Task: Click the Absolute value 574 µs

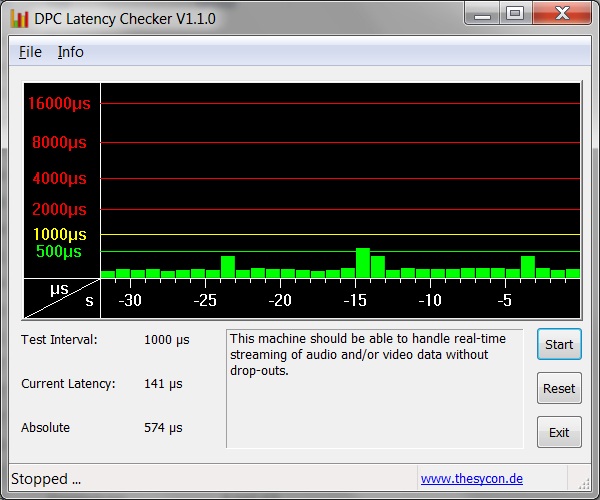Action: pyautogui.click(x=166, y=427)
